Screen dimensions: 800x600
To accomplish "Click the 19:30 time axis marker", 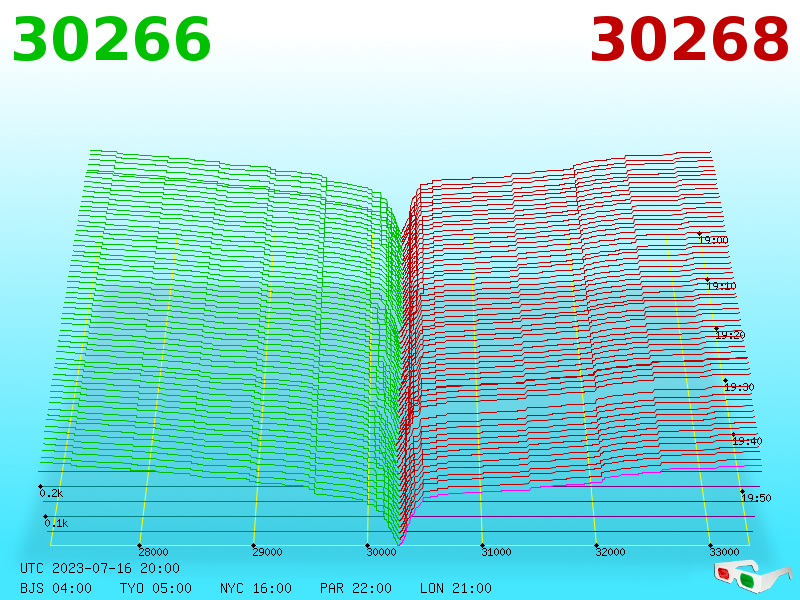I will tap(739, 387).
